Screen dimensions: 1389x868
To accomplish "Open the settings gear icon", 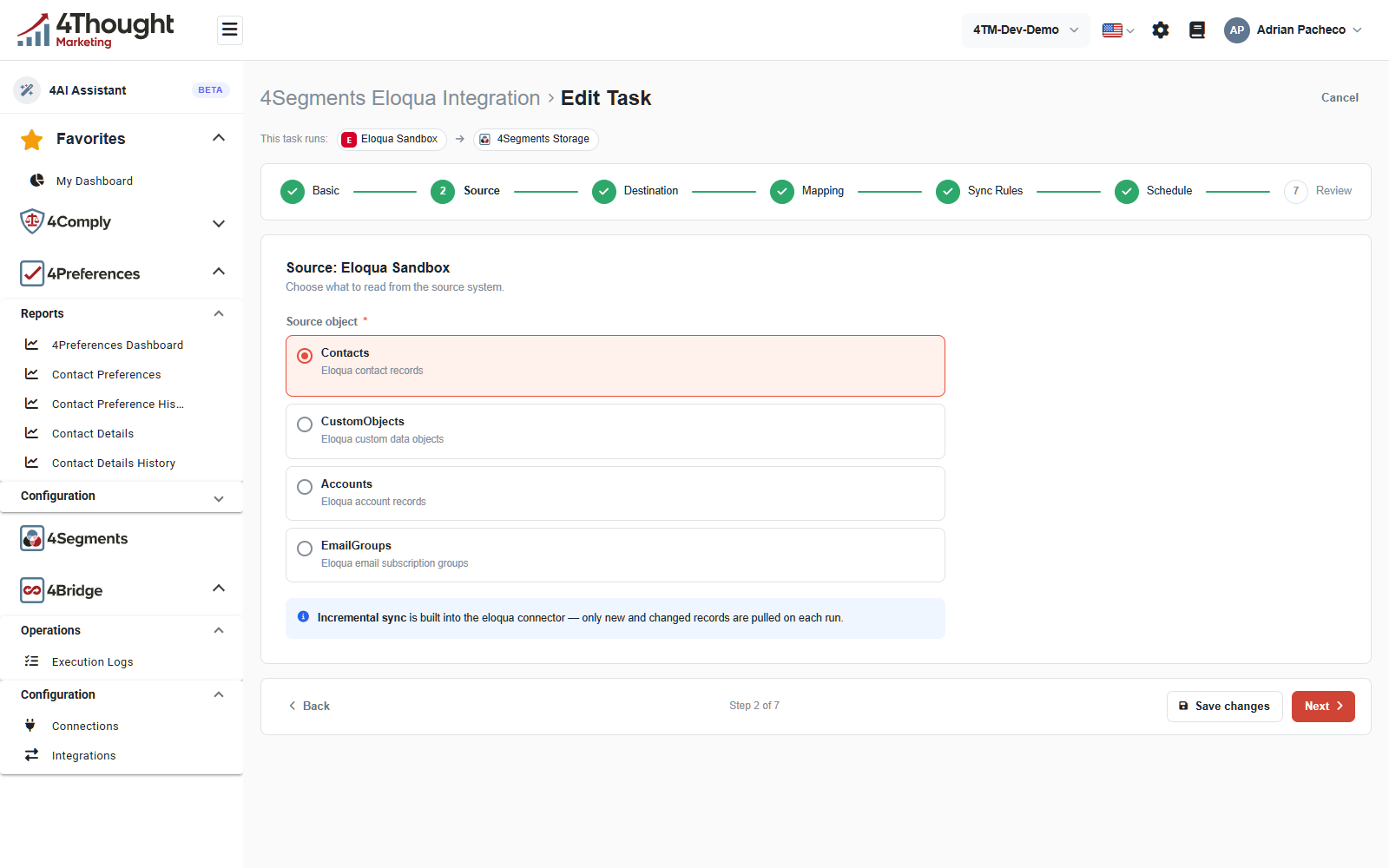I will click(x=1161, y=30).
